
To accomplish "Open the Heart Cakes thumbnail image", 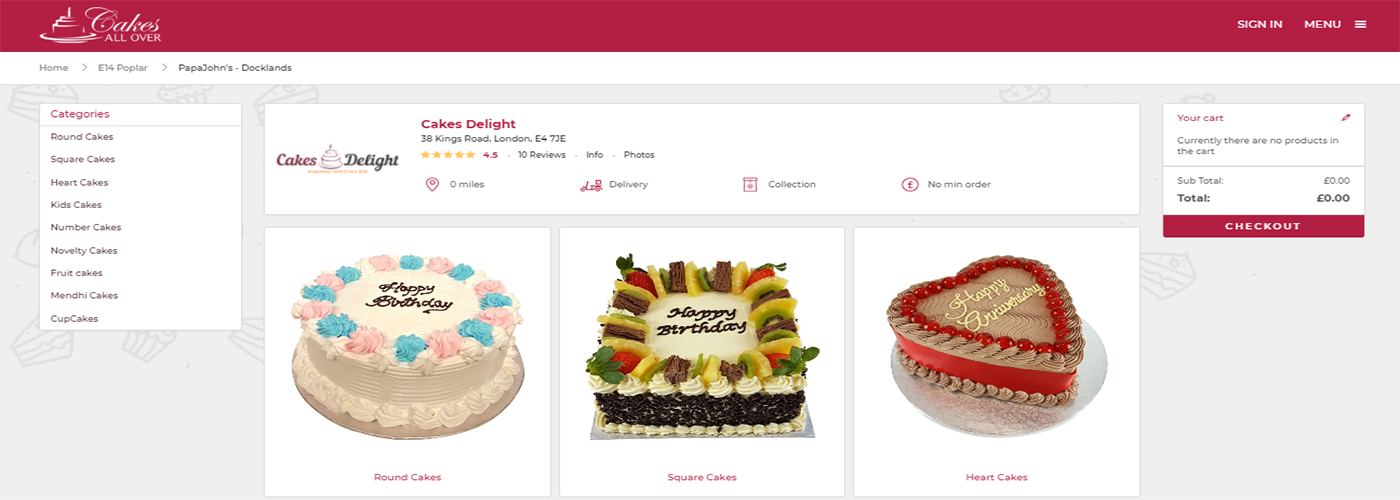I will (x=997, y=347).
